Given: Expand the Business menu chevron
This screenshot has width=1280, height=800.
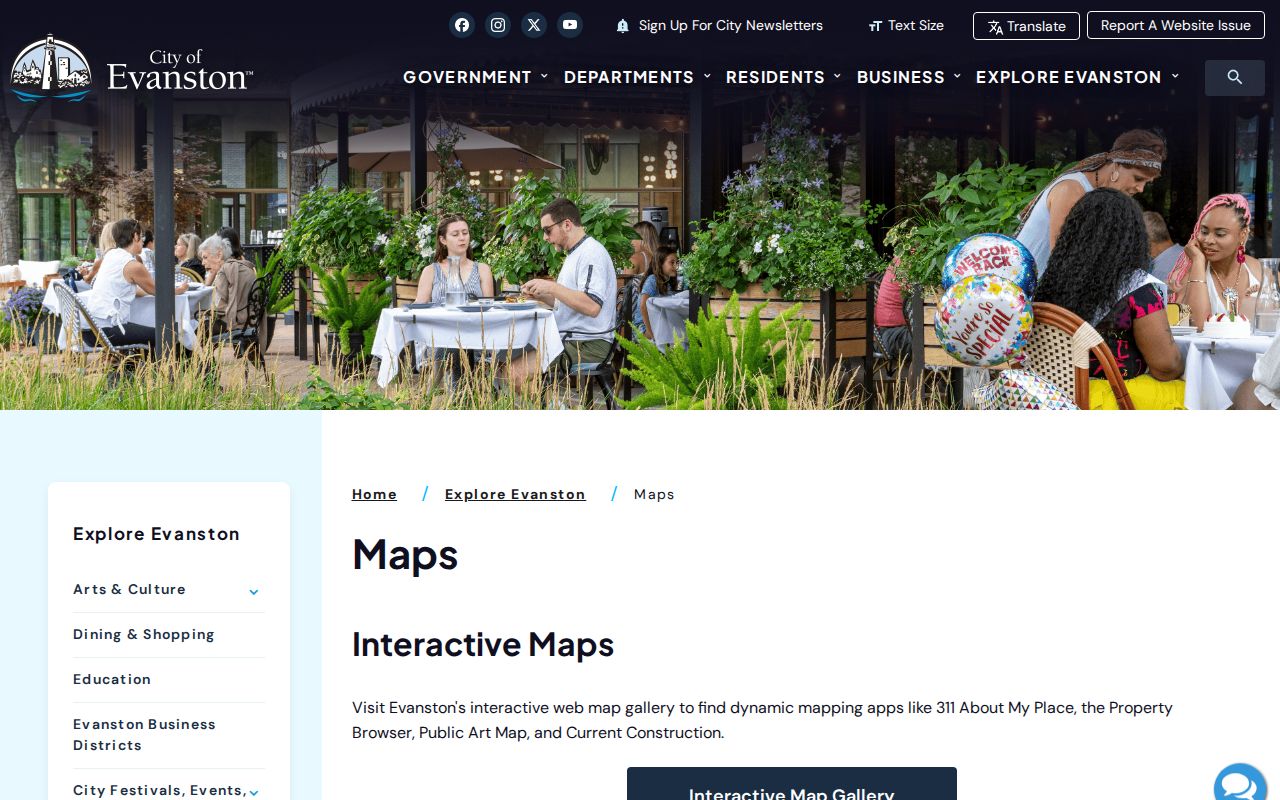Looking at the screenshot, I should click(957, 77).
